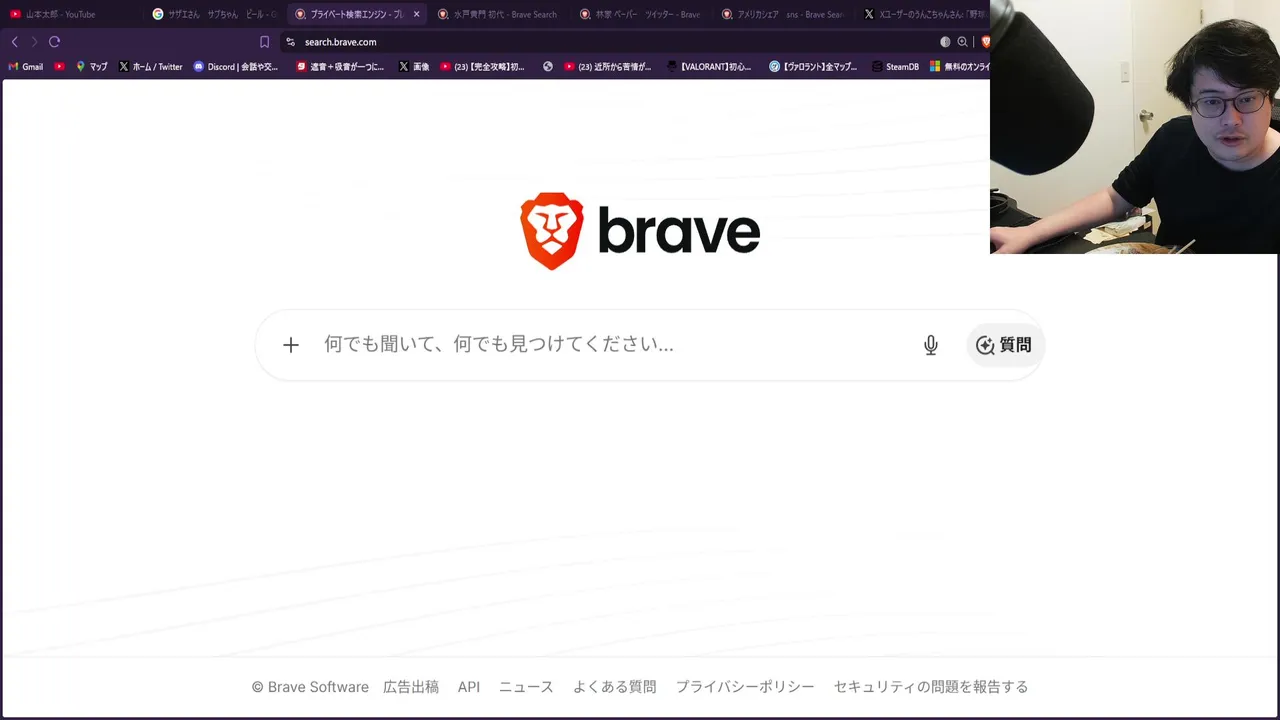The width and height of the screenshot is (1280, 720).
Task: Go back with the browser back arrow
Action: coord(14,42)
